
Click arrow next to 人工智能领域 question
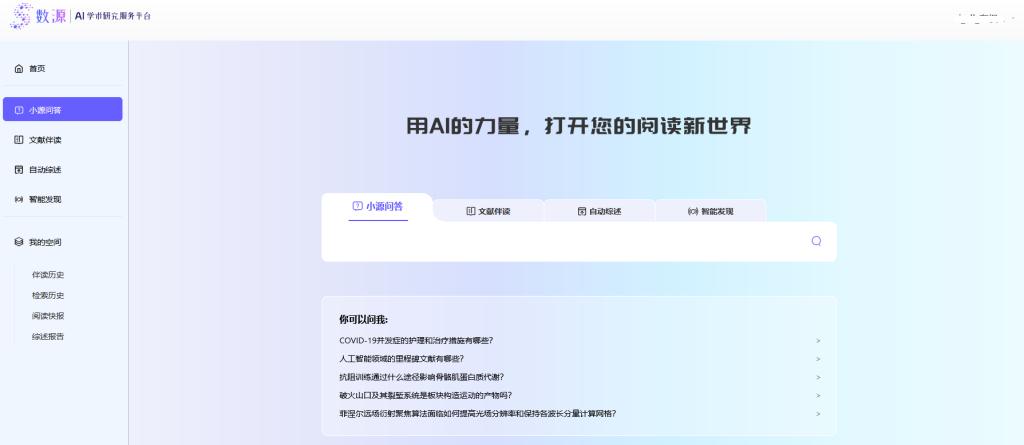tap(818, 359)
